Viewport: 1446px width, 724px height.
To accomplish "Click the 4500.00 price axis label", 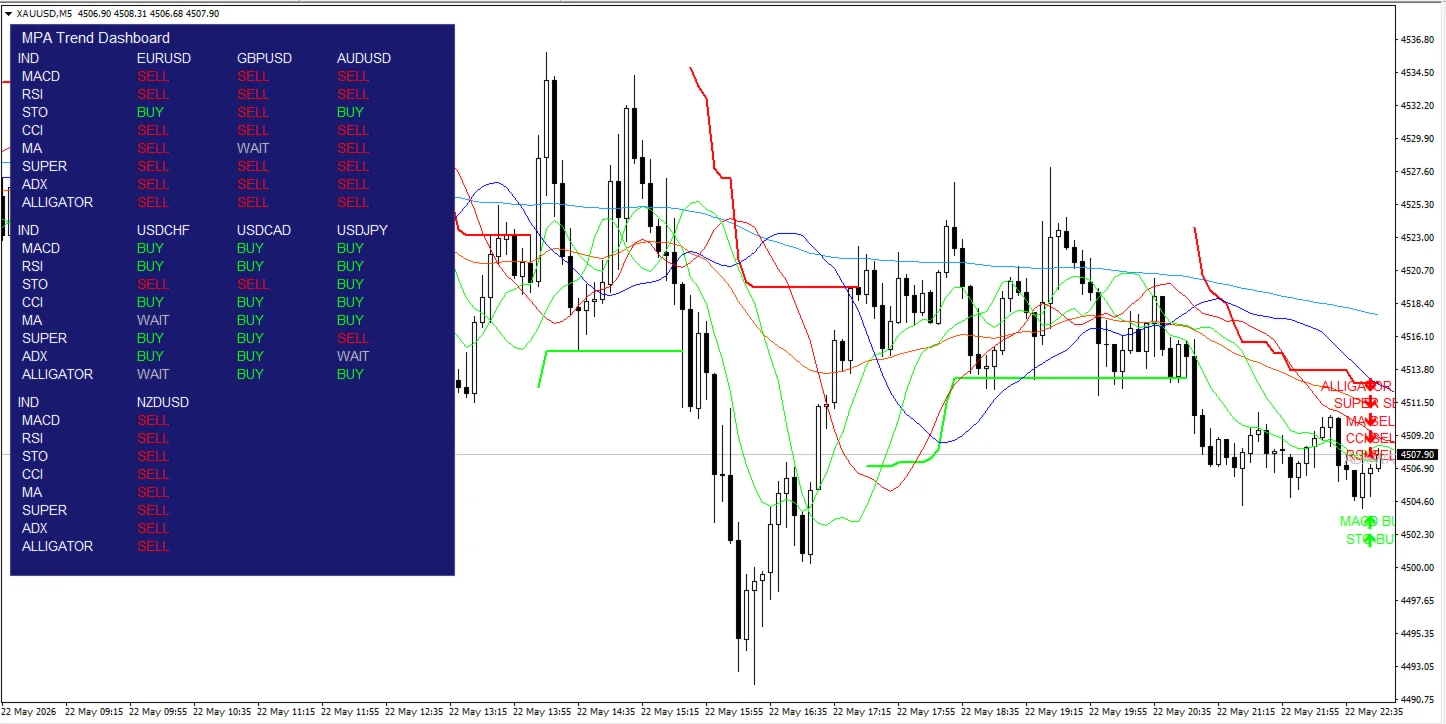I will tap(1419, 567).
